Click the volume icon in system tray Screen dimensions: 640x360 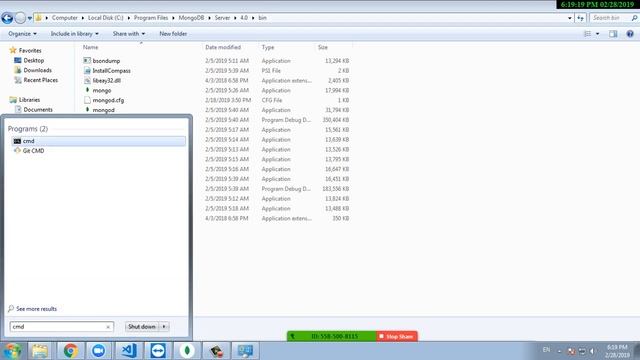[x=592, y=351]
